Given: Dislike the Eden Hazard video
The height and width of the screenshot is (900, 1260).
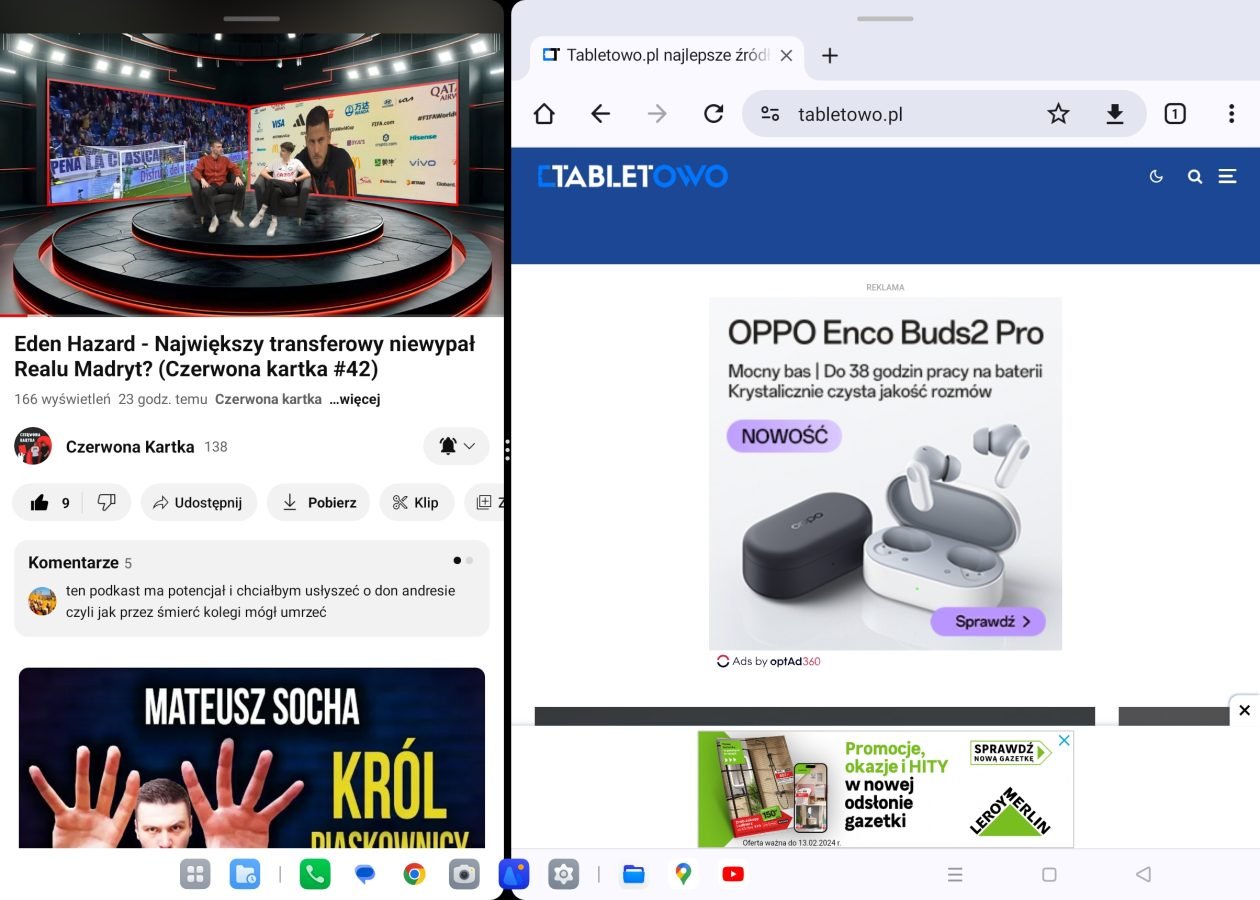Looking at the screenshot, I should [x=106, y=503].
